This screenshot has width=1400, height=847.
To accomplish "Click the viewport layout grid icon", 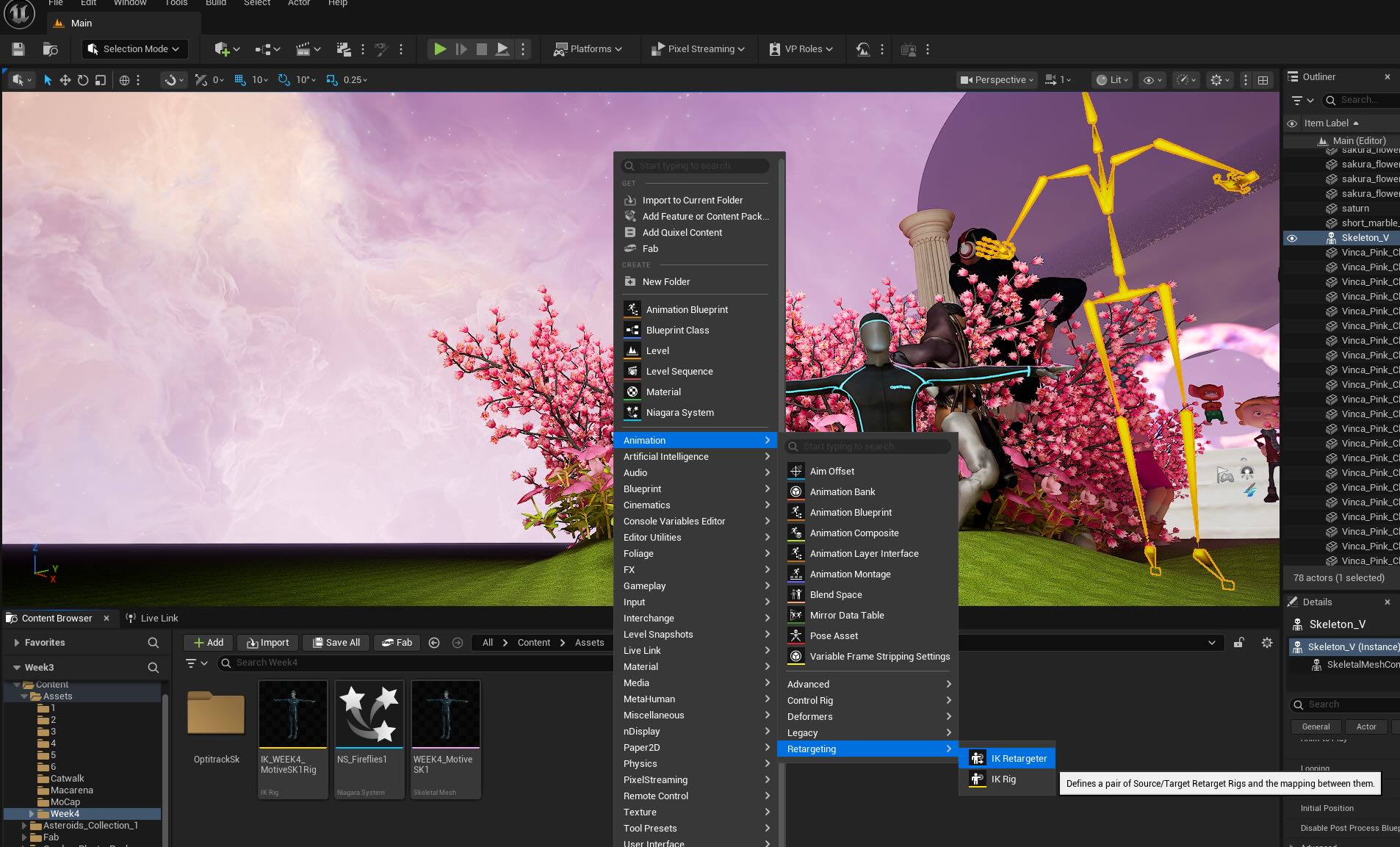I will (1263, 80).
